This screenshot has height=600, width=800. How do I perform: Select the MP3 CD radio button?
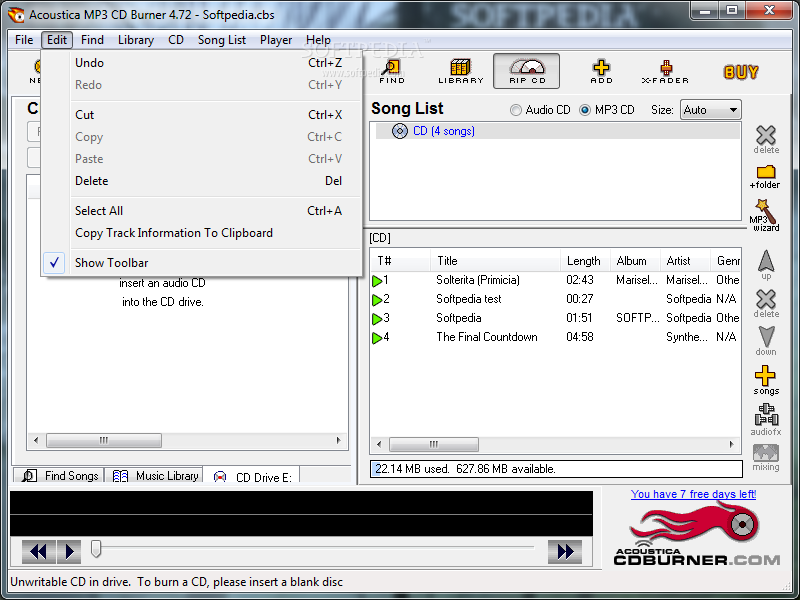point(585,110)
